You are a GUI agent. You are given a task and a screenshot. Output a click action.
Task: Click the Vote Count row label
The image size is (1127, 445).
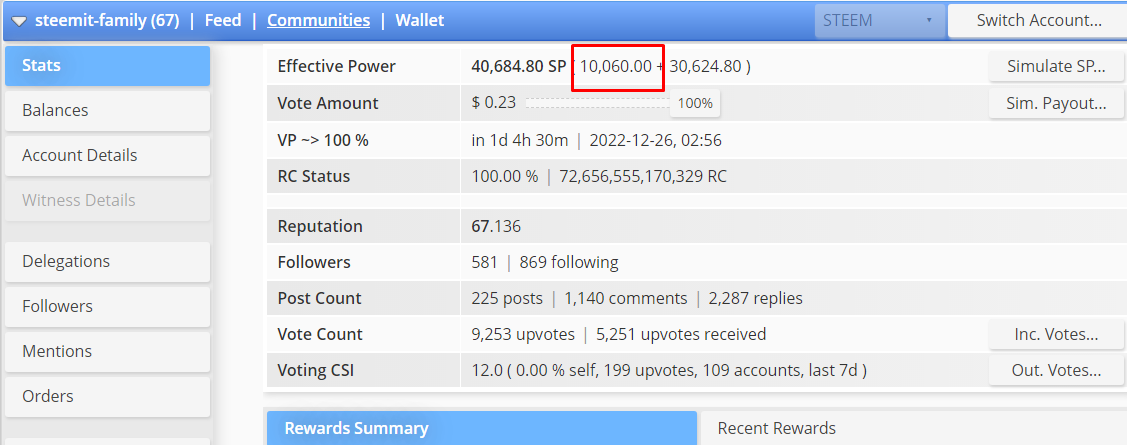coord(320,334)
